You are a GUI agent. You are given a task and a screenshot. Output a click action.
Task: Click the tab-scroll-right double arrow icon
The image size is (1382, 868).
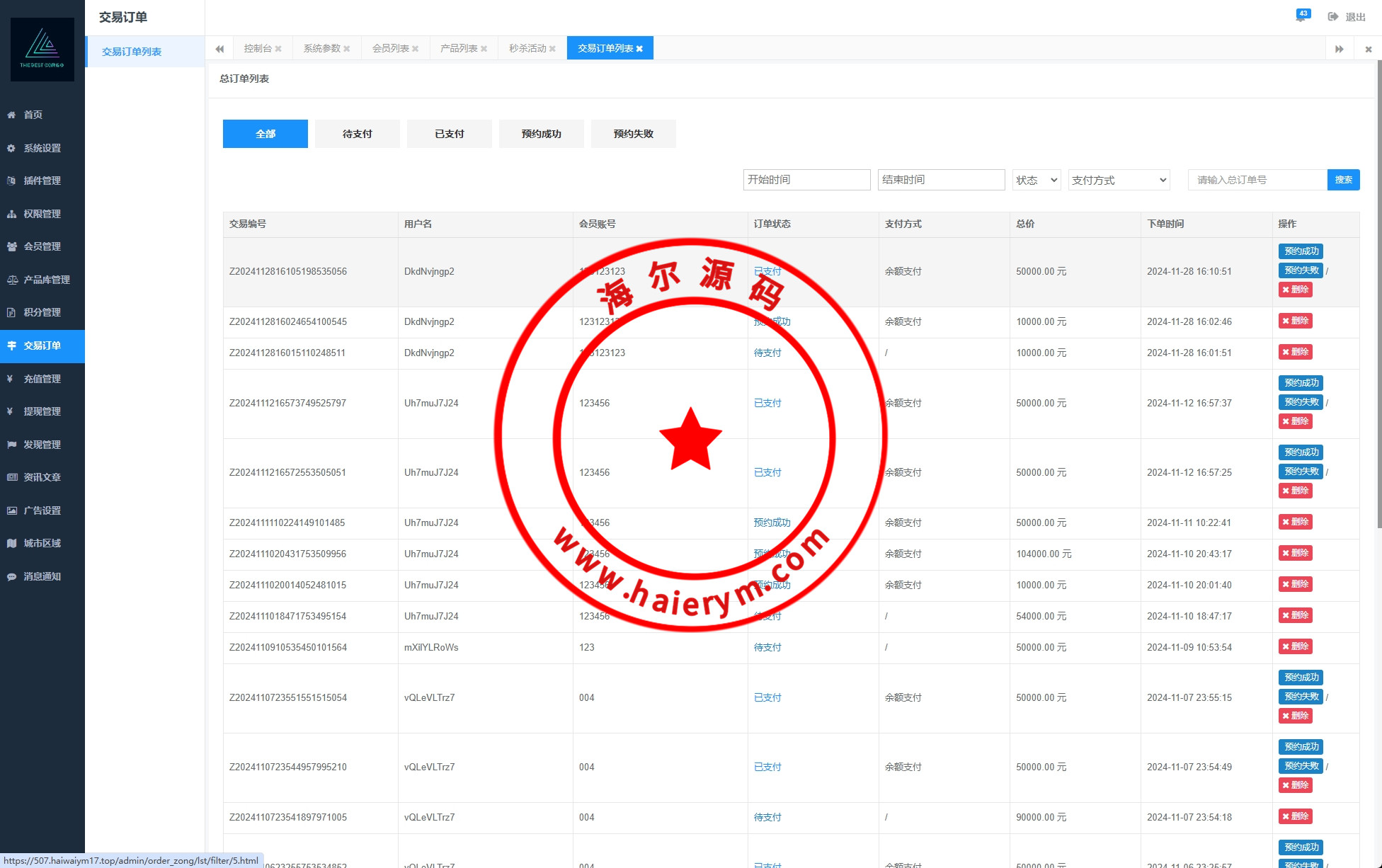click(x=1340, y=49)
